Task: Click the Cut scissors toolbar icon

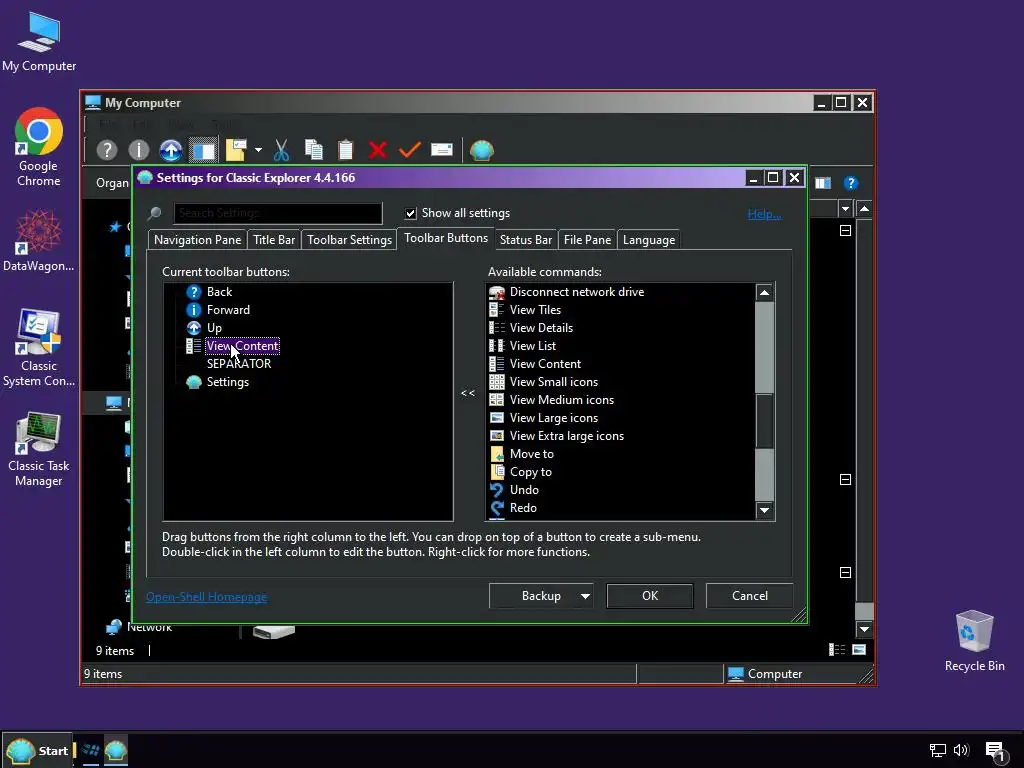Action: point(281,150)
